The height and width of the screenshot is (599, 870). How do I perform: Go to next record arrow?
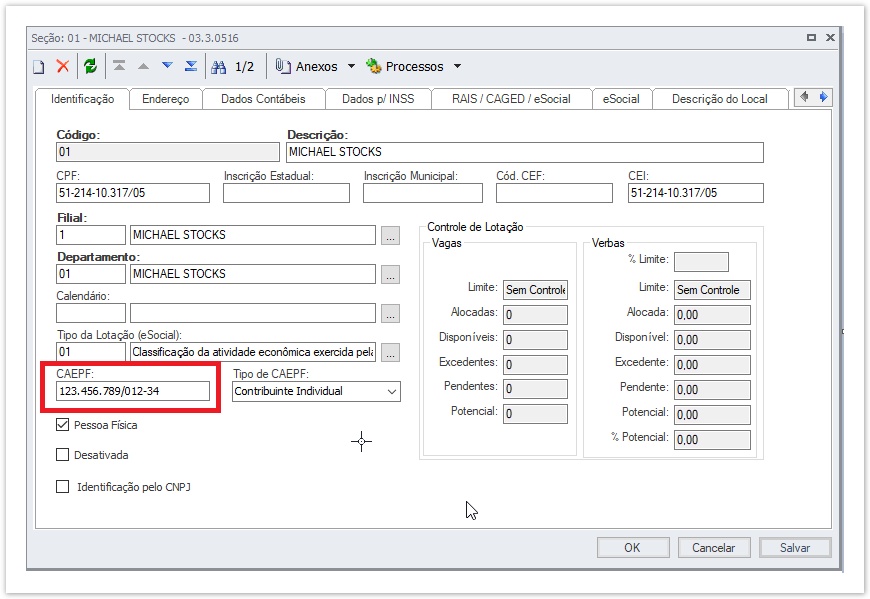167,66
